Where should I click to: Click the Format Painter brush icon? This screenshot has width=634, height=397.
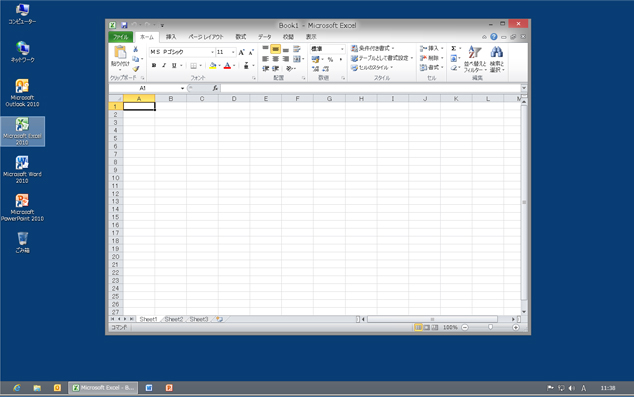135,69
